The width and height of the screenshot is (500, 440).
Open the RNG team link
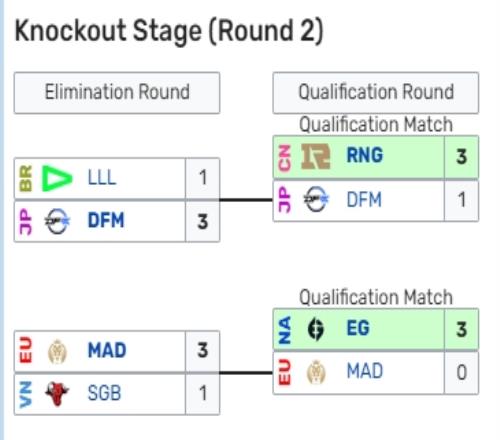[365, 155]
